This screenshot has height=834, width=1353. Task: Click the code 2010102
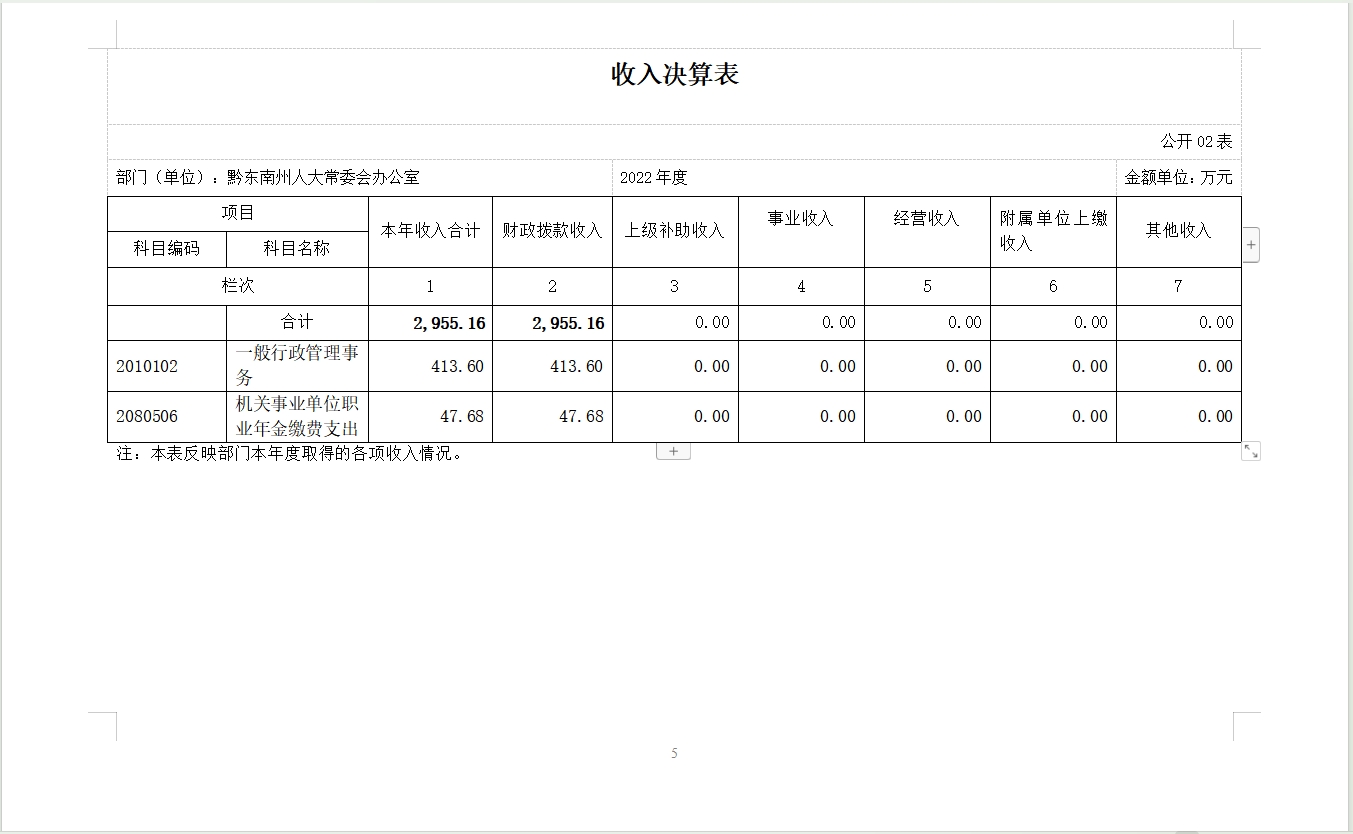click(147, 366)
